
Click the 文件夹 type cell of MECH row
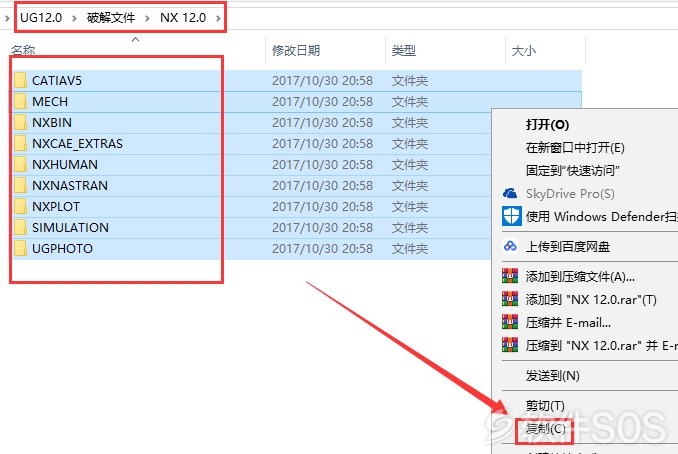click(409, 102)
